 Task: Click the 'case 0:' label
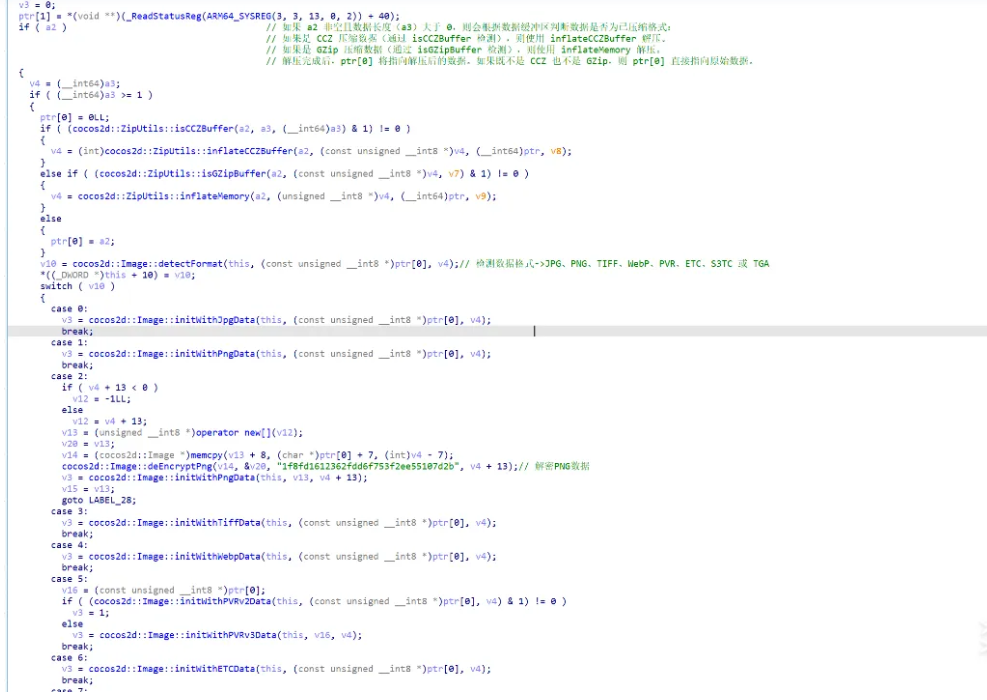pyautogui.click(x=69, y=310)
